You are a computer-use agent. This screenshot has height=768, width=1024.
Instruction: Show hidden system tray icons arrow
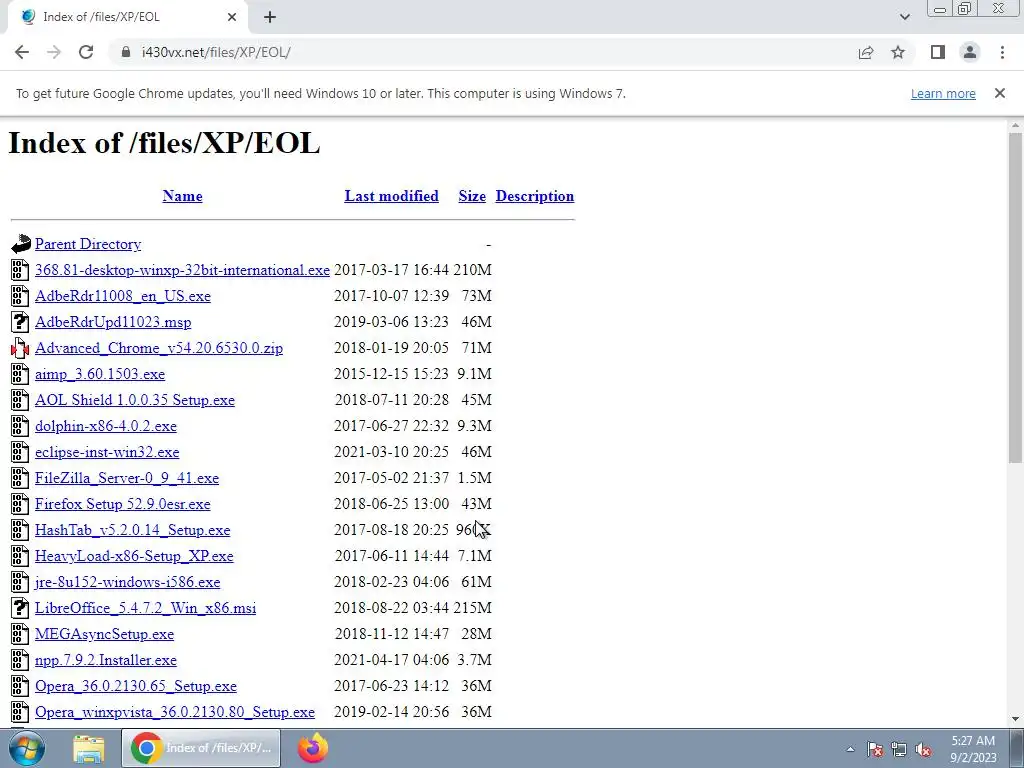coord(850,749)
